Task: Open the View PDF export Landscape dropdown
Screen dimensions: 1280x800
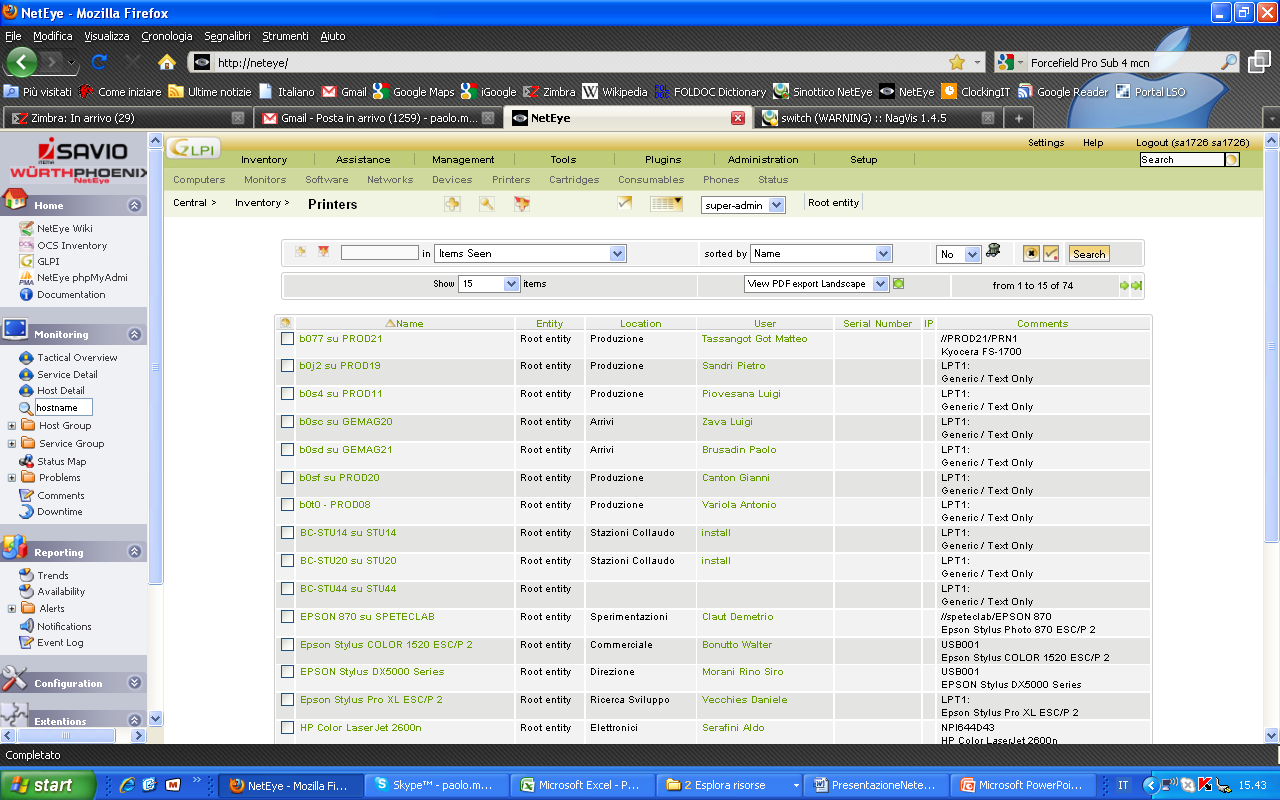Action: click(817, 284)
